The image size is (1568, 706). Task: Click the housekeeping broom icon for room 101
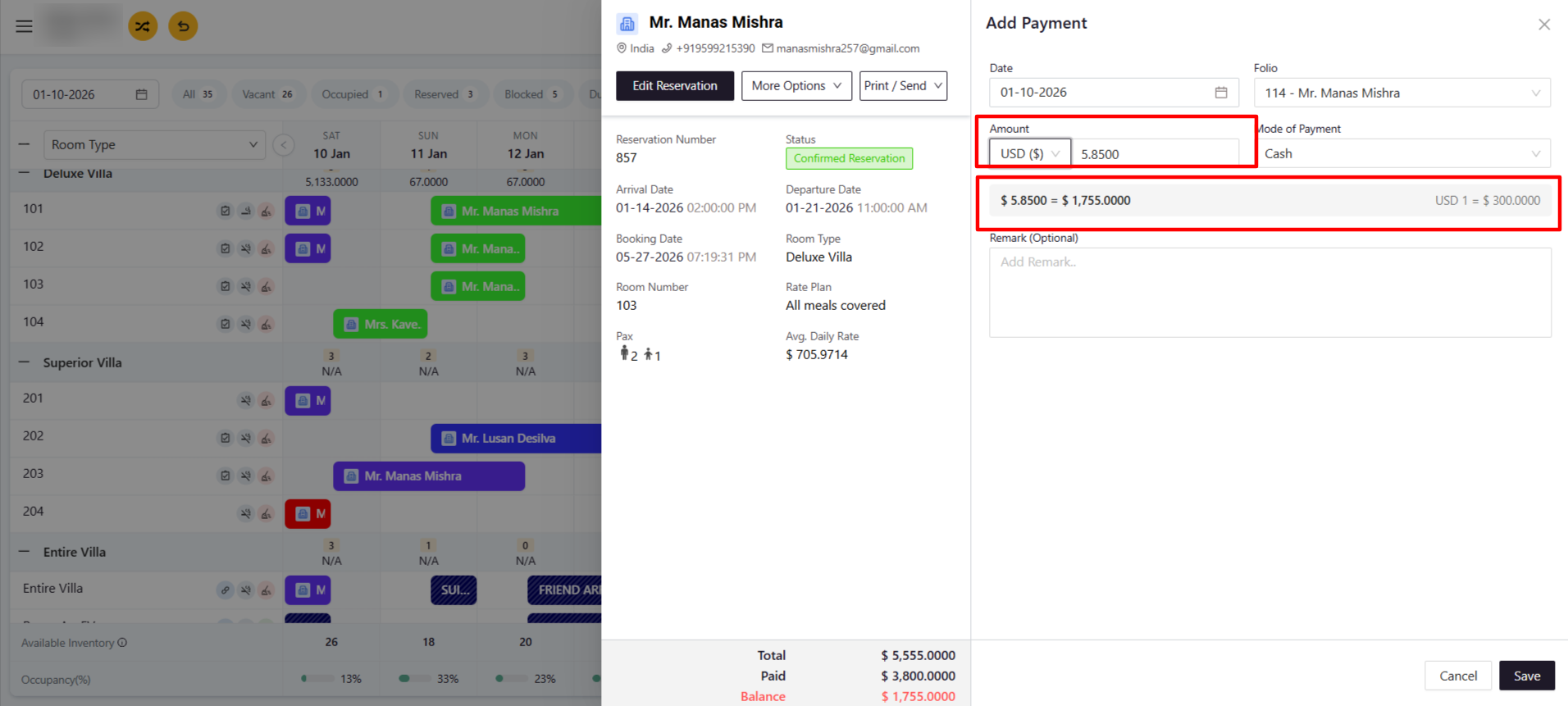(267, 211)
